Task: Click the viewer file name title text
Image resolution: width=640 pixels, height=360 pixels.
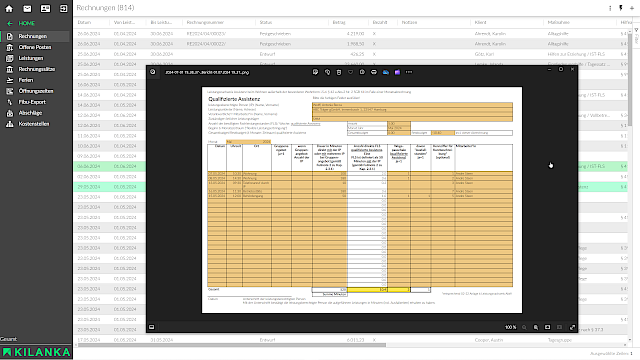Action: [x=207, y=72]
